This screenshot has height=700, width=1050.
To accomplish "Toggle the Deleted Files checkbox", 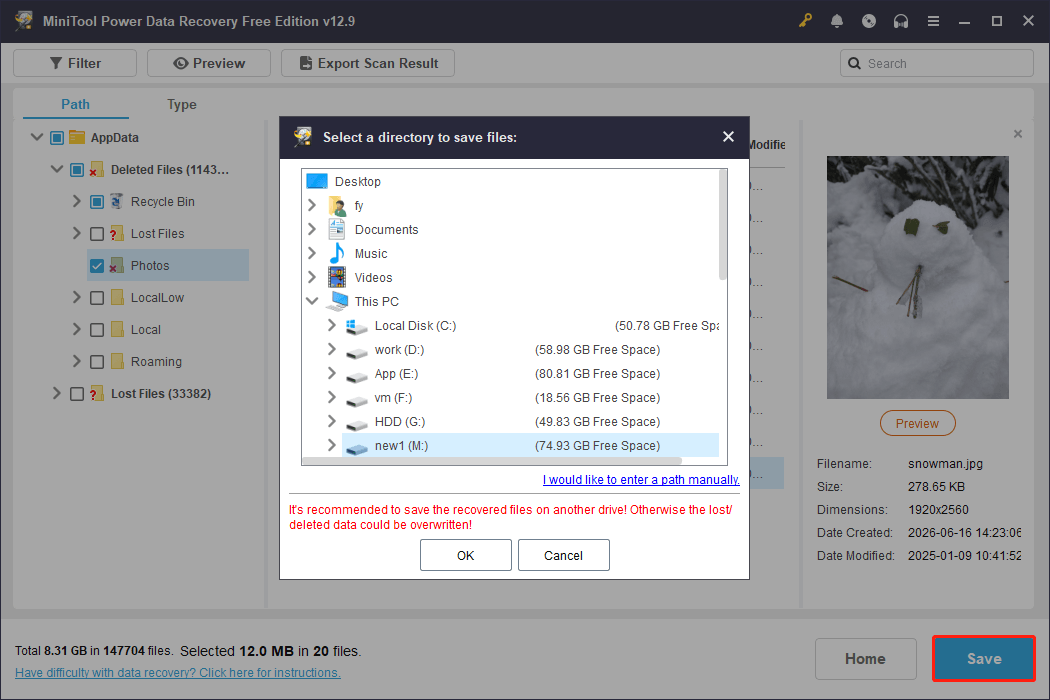I will [x=77, y=169].
